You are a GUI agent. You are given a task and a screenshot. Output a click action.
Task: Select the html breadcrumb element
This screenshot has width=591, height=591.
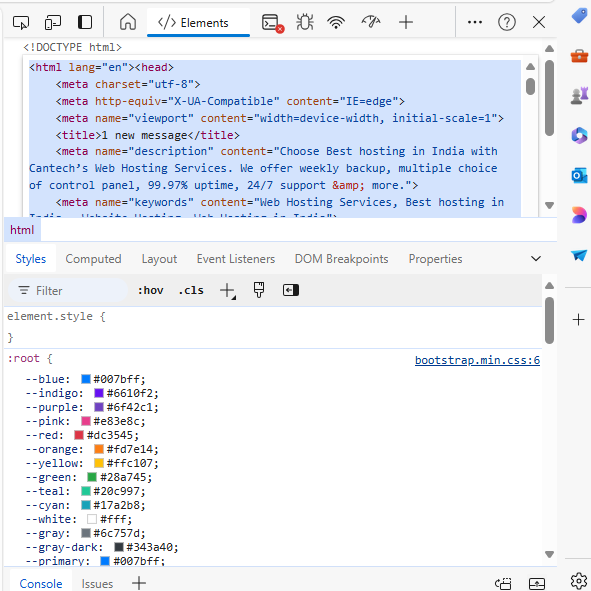(22, 230)
